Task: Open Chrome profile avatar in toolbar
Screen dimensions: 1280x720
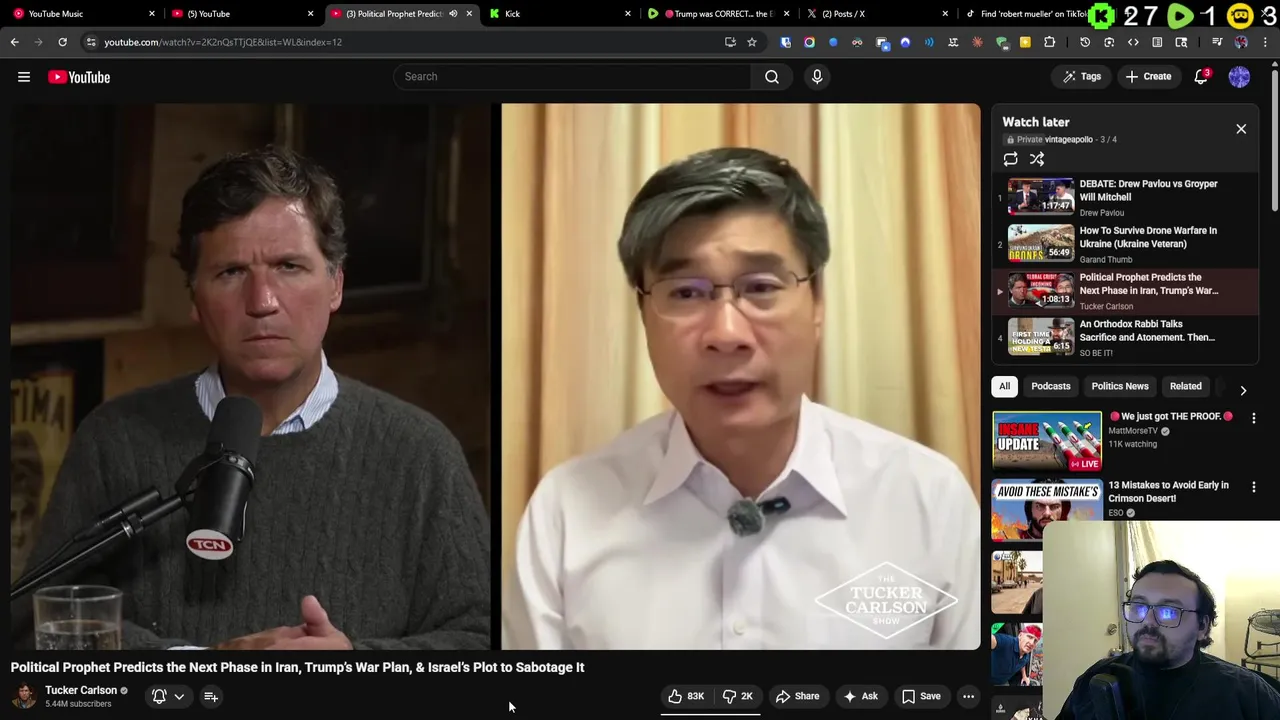Action: coord(1241,42)
